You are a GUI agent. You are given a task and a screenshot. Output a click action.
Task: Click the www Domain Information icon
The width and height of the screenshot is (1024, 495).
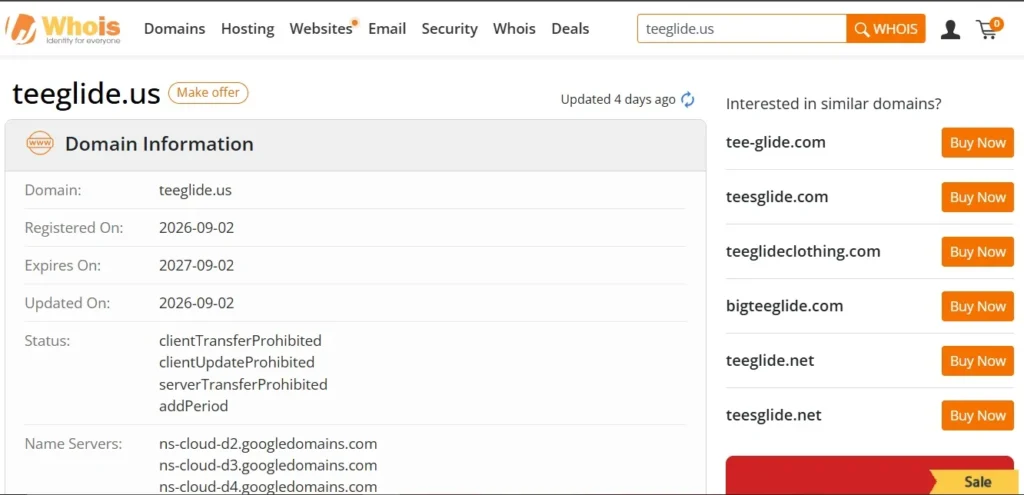point(40,143)
